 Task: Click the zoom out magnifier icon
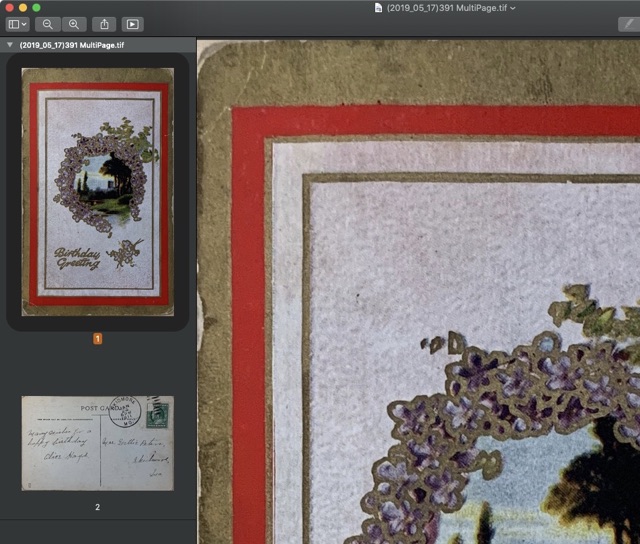pos(48,24)
